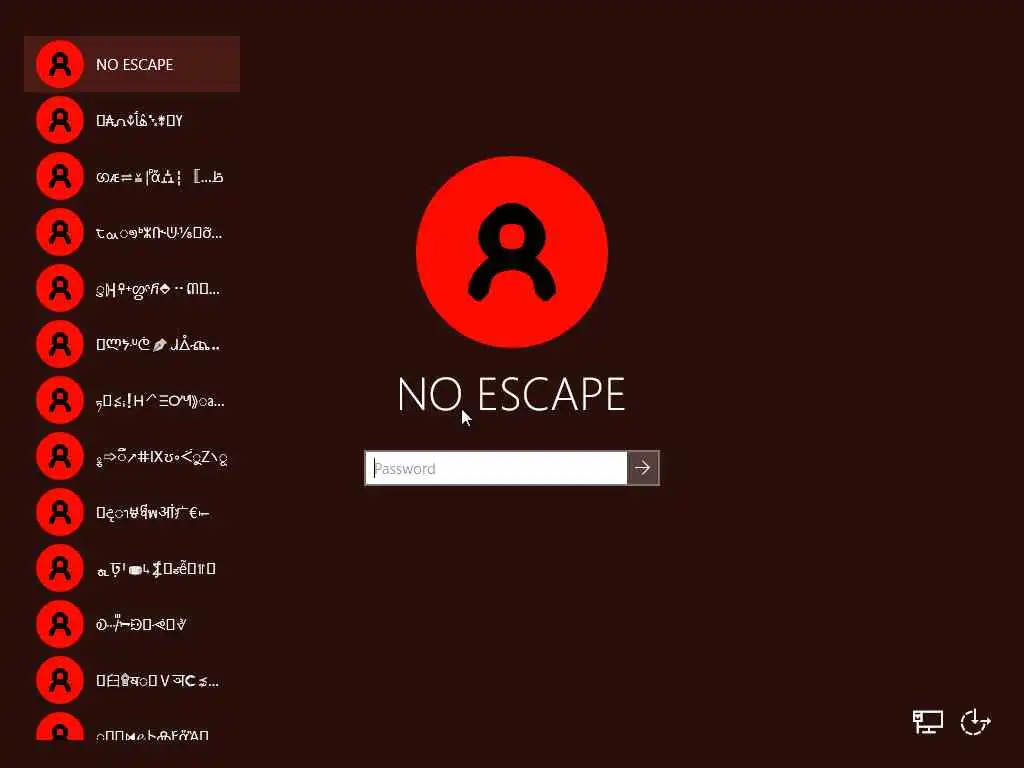Pick the fifth user account avatar
1024x768 pixels.
tap(60, 288)
